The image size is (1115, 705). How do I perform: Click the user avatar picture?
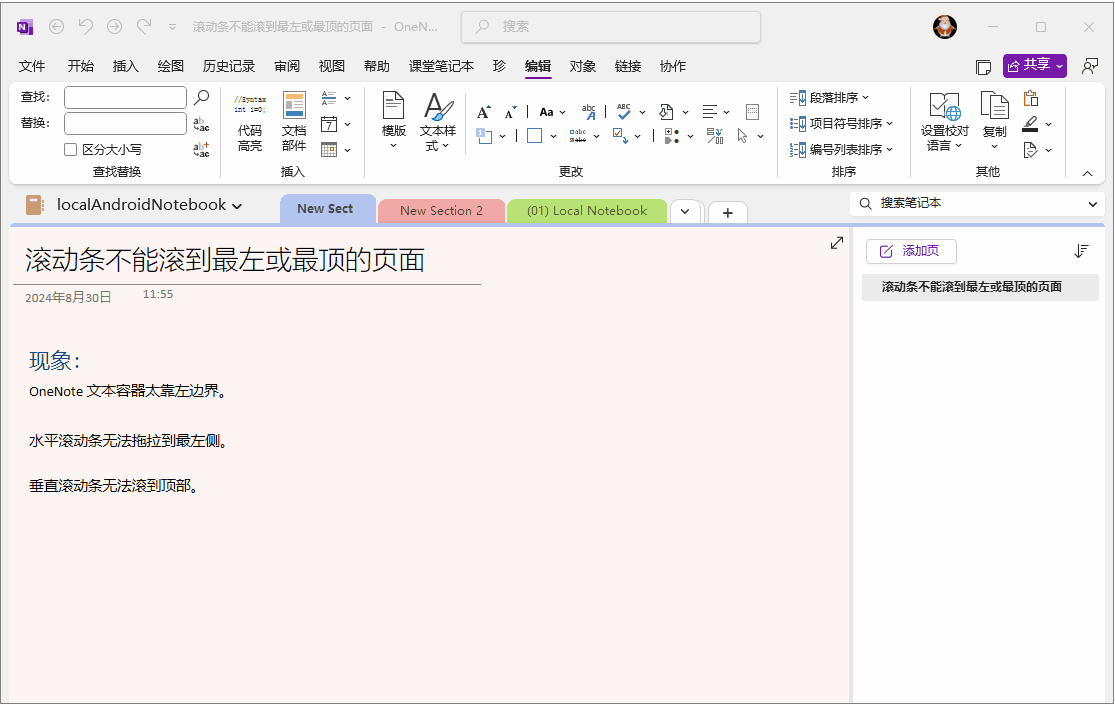pyautogui.click(x=945, y=27)
